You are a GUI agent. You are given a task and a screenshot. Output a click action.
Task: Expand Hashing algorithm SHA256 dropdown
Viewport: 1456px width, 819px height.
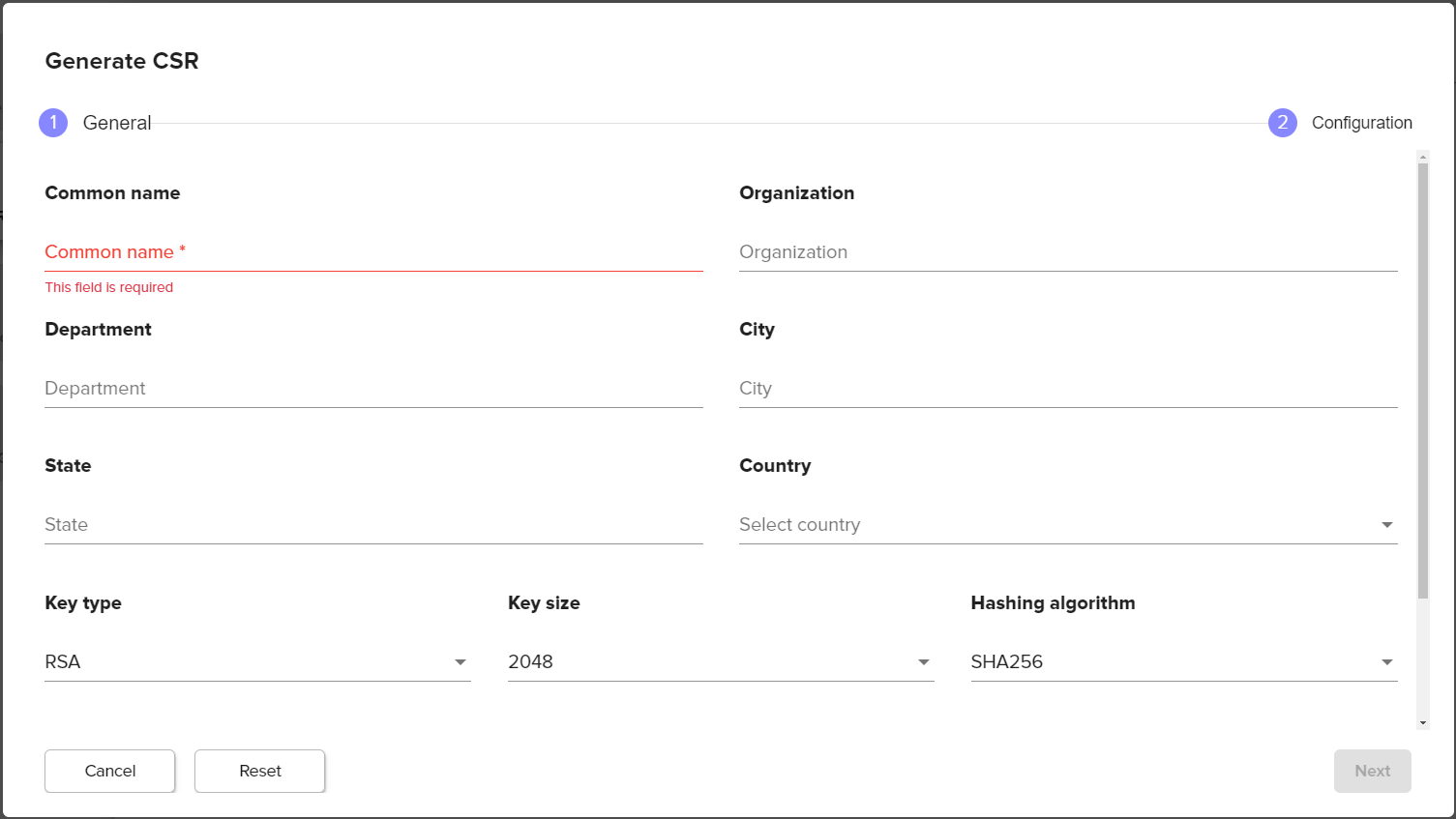point(1183,662)
